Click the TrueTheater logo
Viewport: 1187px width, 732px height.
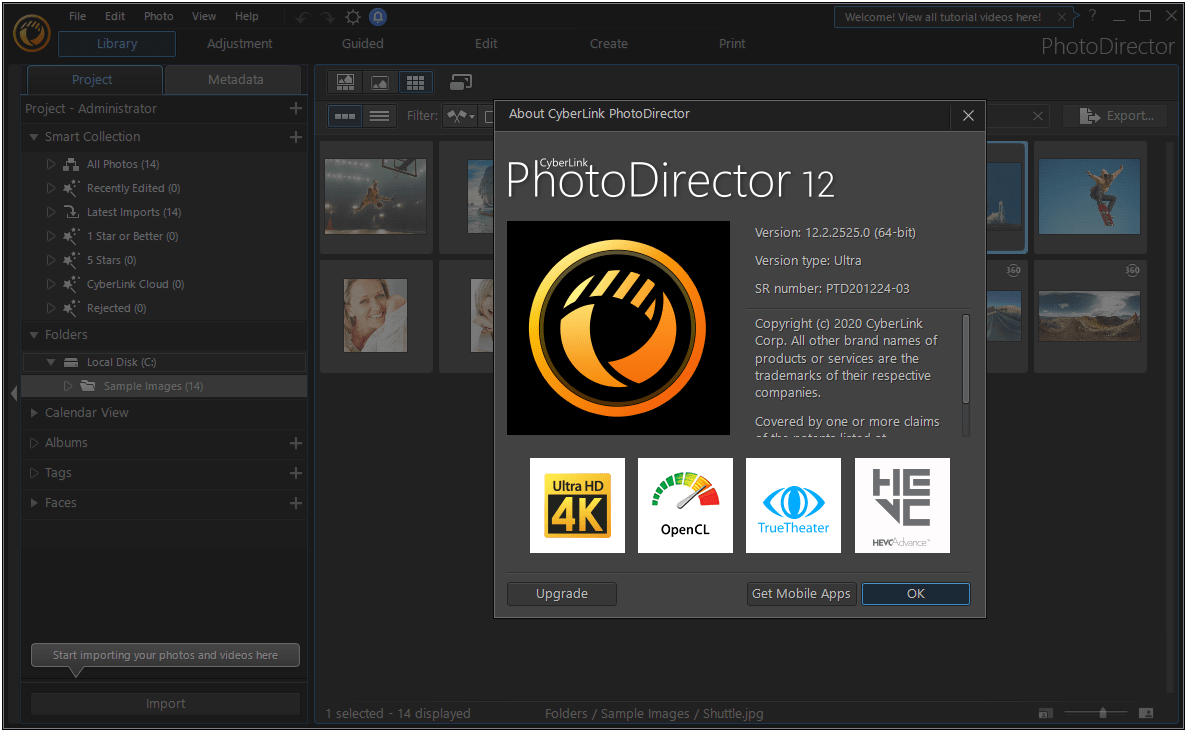[793, 505]
